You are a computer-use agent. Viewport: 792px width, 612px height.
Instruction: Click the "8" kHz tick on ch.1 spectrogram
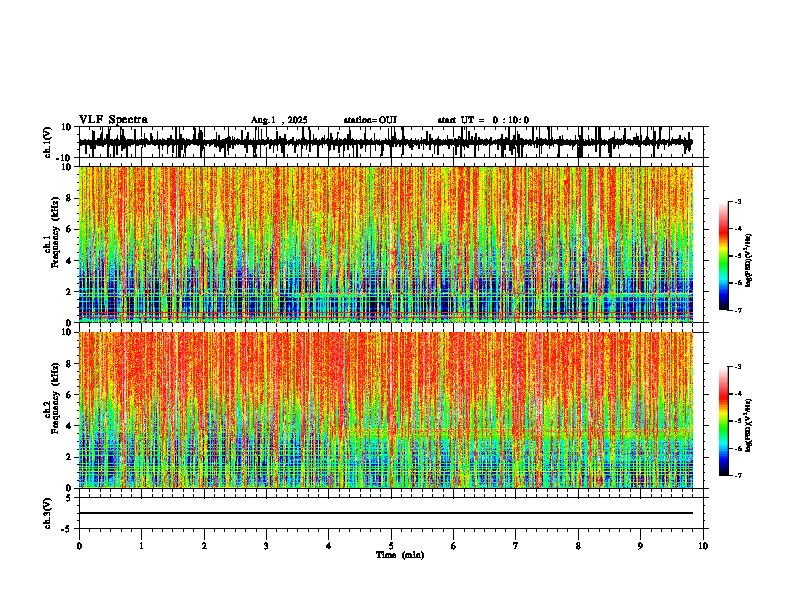point(70,198)
